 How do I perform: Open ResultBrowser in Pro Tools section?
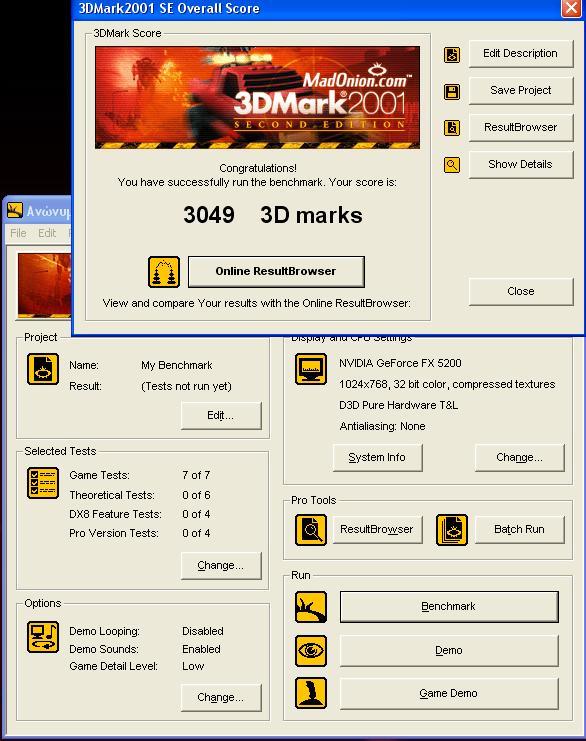point(377,529)
